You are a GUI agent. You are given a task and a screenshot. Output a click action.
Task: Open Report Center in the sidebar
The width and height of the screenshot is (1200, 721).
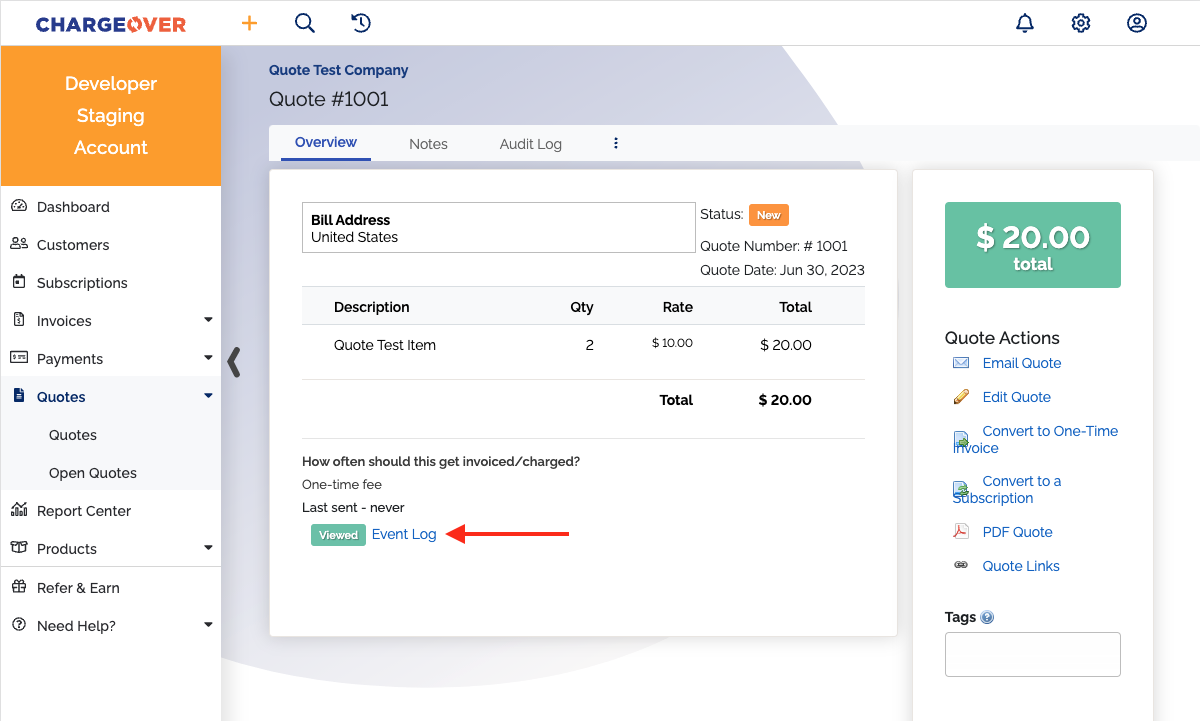click(x=84, y=511)
